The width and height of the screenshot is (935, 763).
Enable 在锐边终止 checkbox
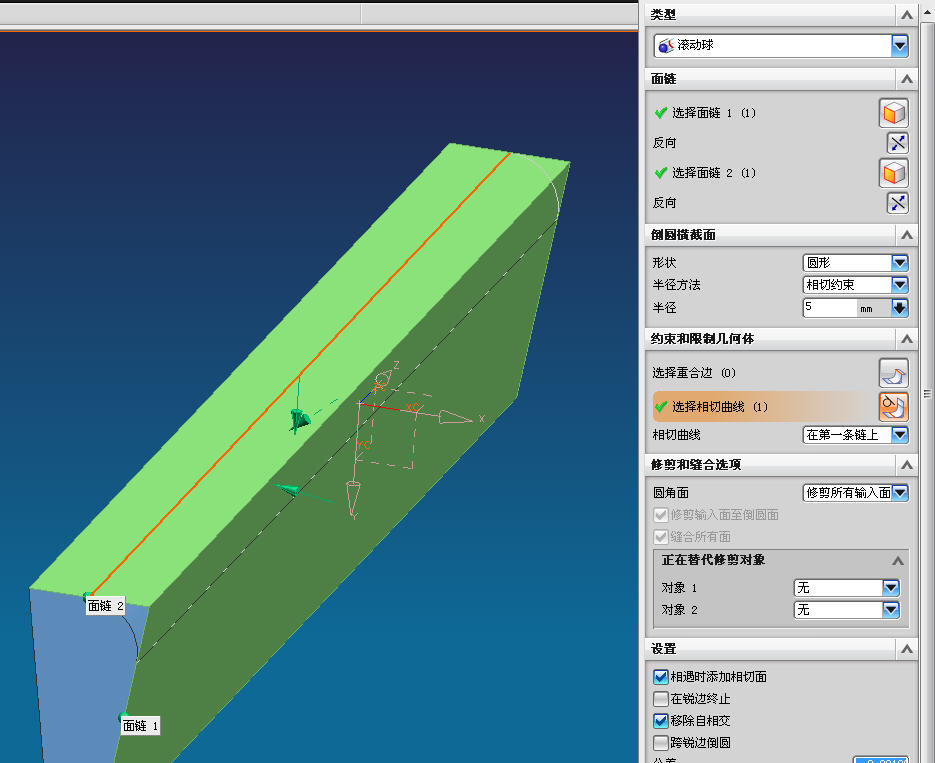click(x=661, y=699)
